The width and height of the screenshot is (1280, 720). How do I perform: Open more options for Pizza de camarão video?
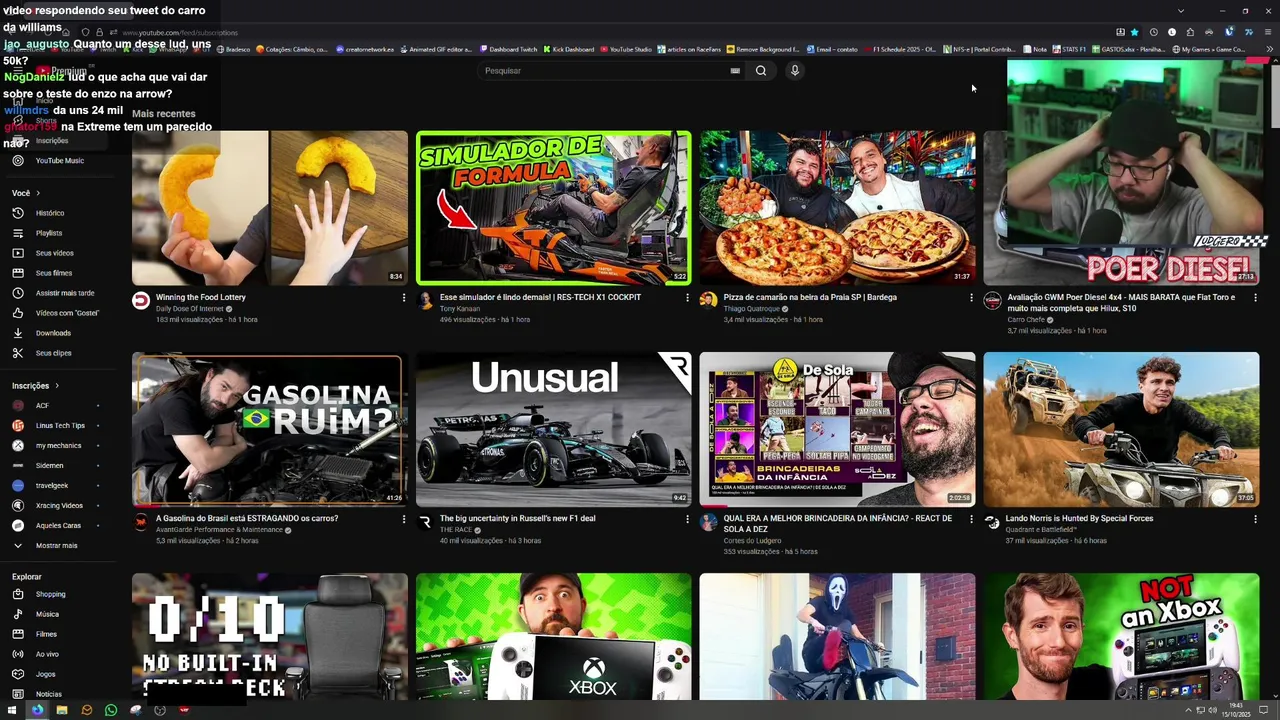click(971, 298)
